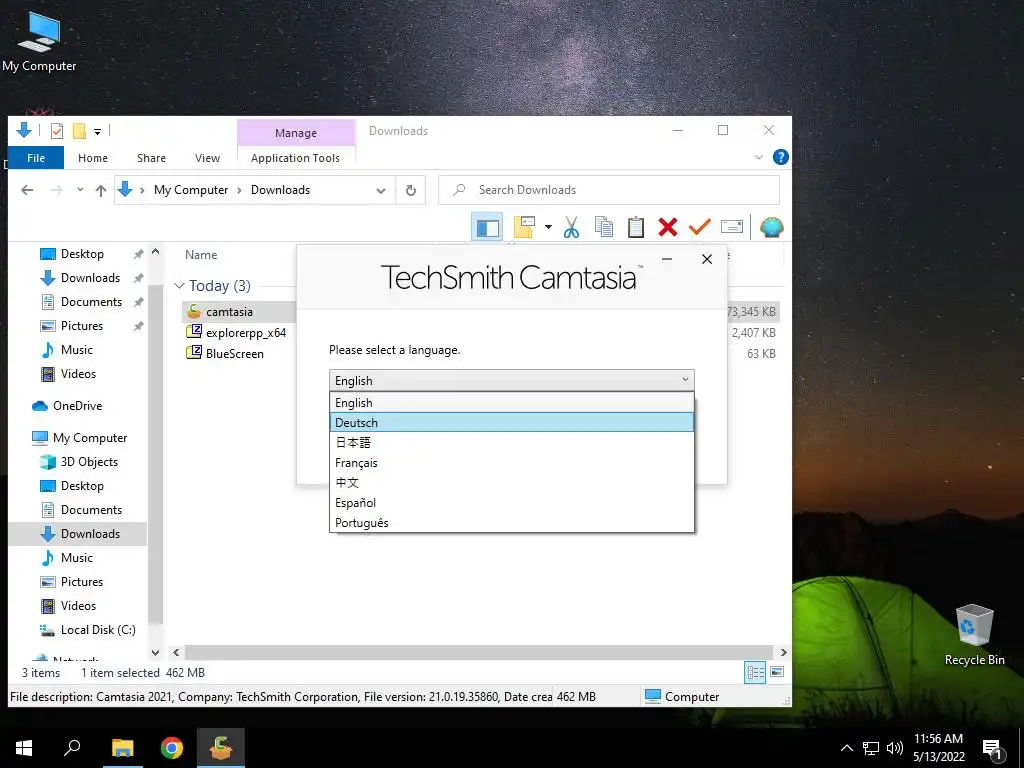The image size is (1024, 768).
Task: Open Explorer help question mark
Action: 780,157
